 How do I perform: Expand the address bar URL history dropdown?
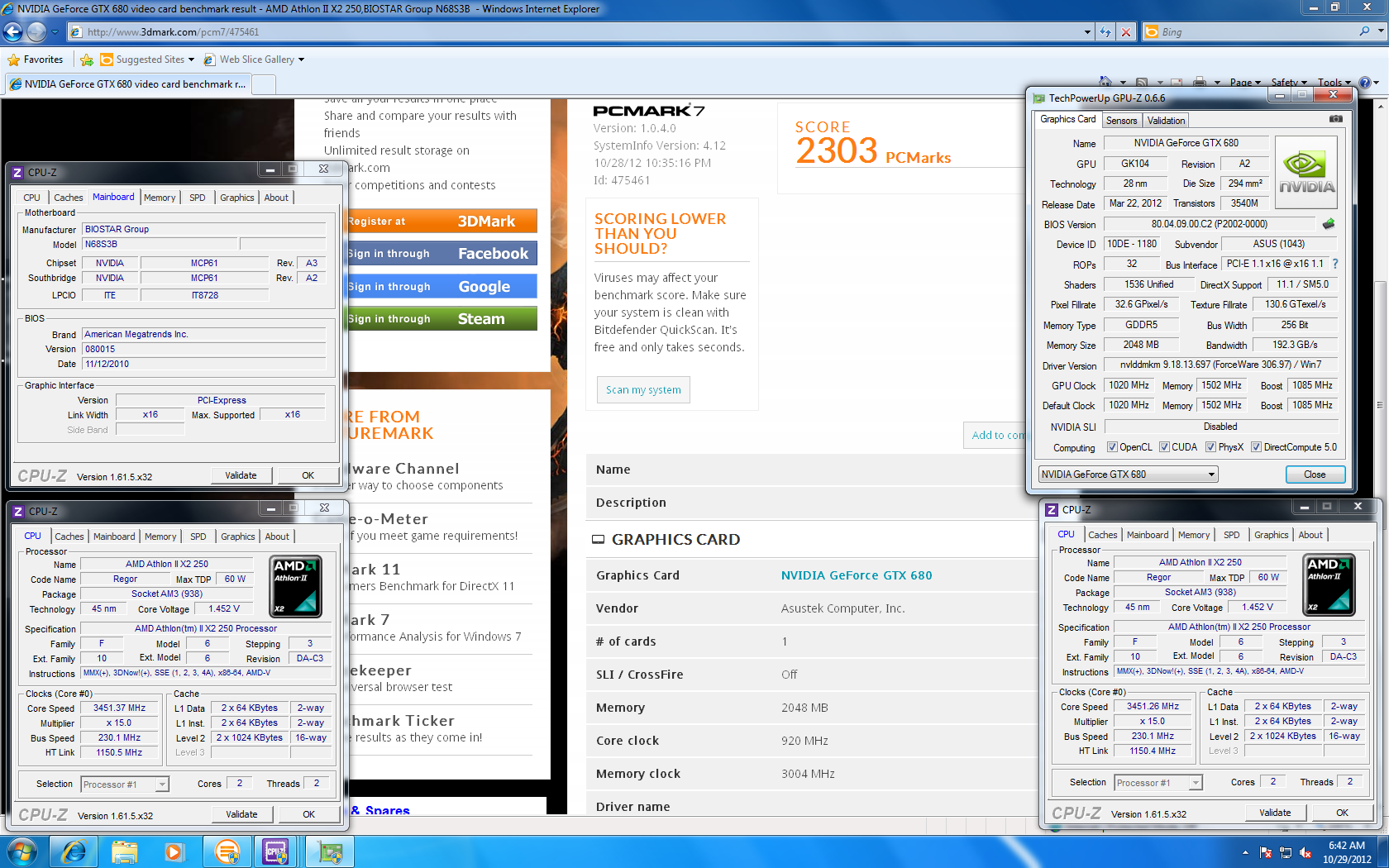pyautogui.click(x=1087, y=32)
